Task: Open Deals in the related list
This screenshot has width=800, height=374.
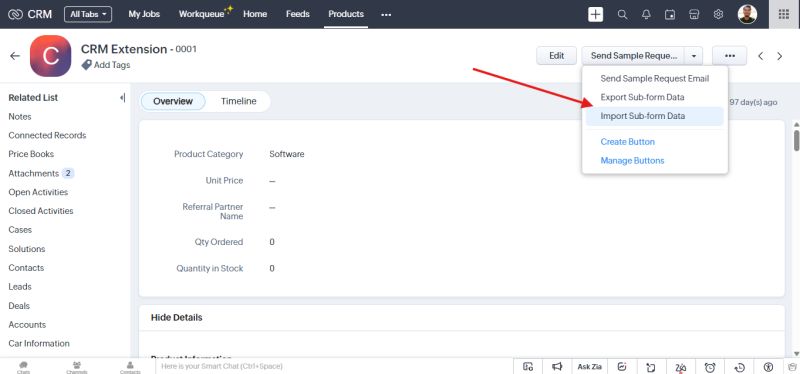Action: (x=19, y=306)
